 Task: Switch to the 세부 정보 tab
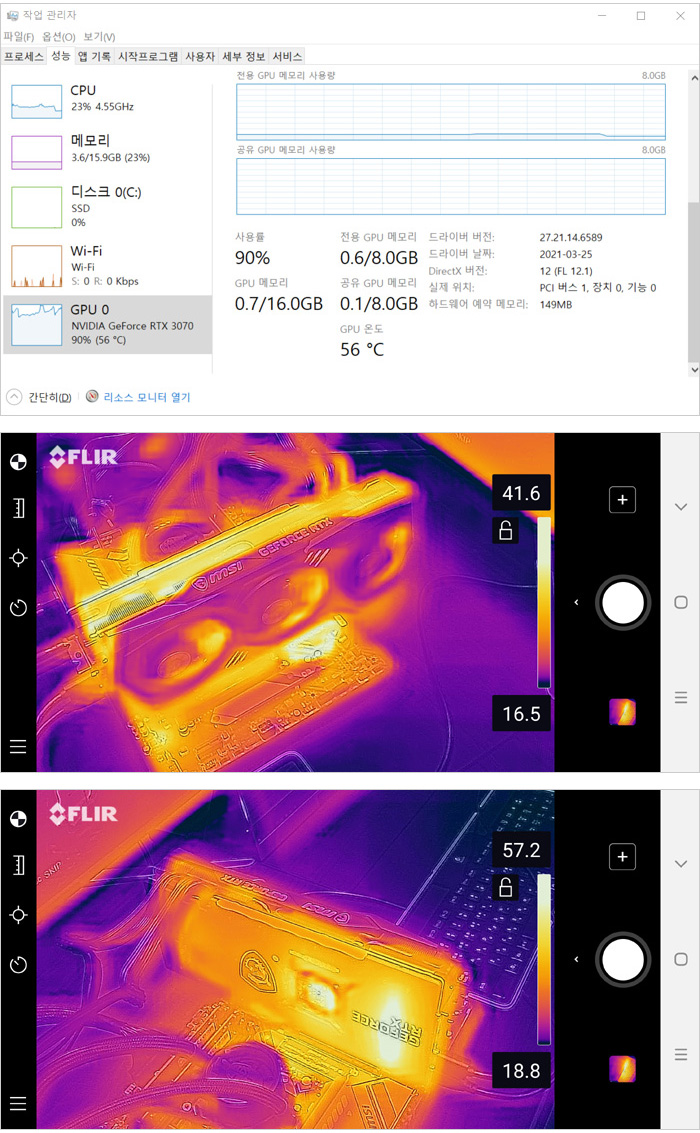pos(244,56)
